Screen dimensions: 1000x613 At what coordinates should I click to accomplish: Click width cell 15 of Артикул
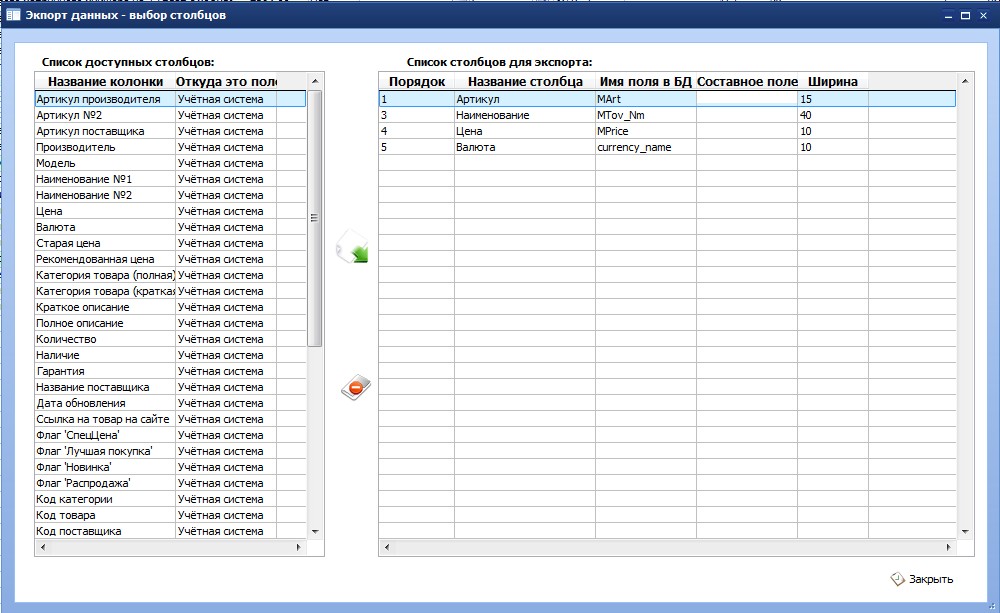[x=833, y=99]
